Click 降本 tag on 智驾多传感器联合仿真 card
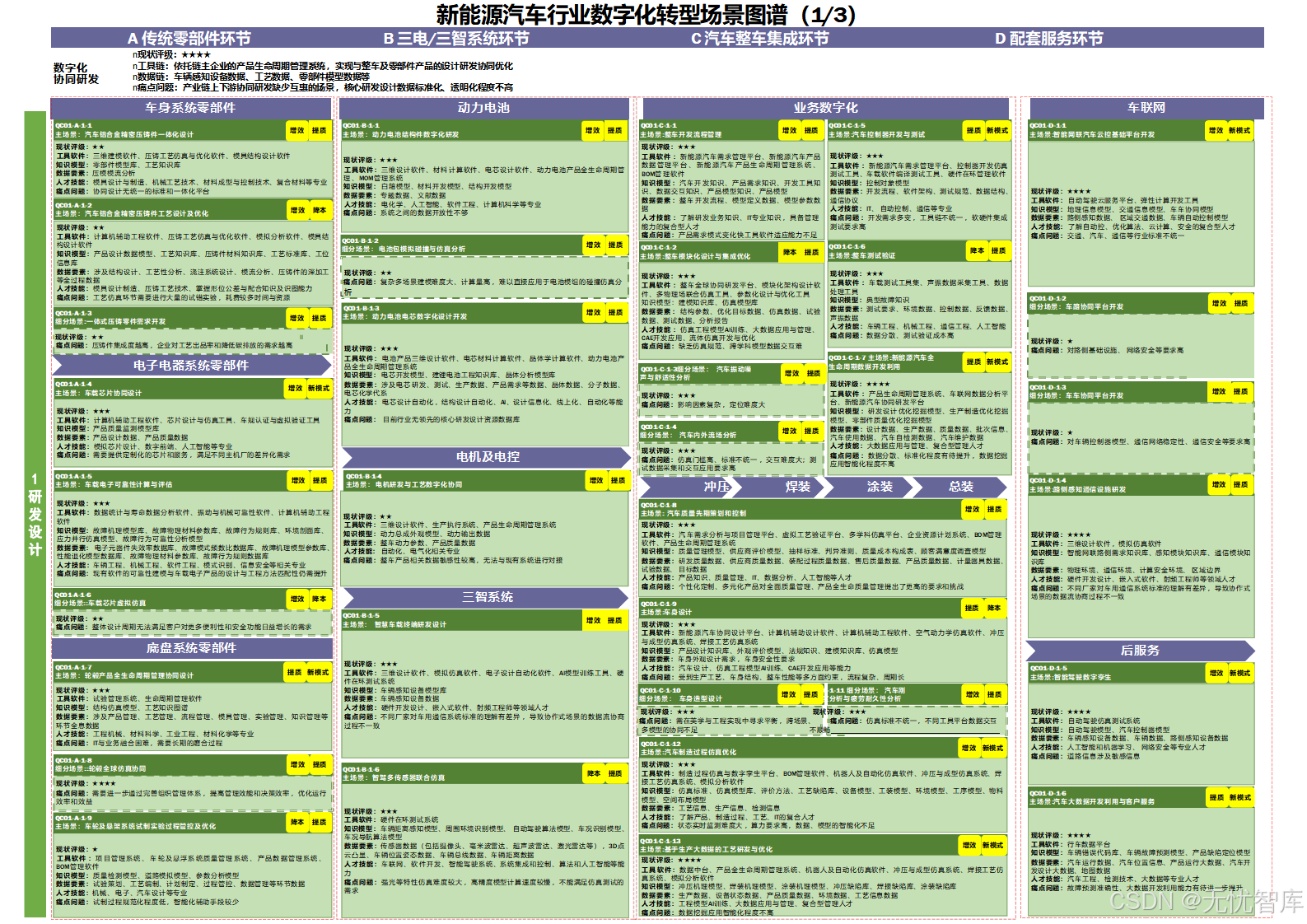Screen dimensions: 1307x924 pos(594,773)
